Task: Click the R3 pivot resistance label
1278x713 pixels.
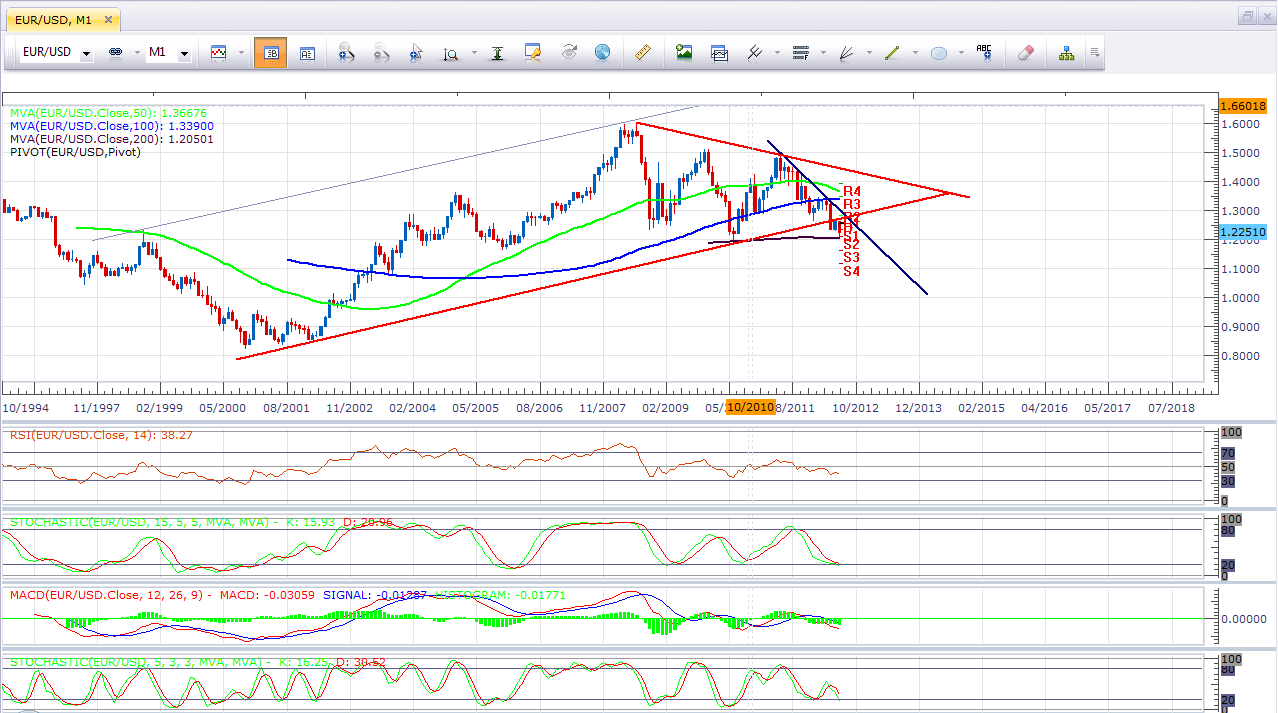Action: pos(852,204)
